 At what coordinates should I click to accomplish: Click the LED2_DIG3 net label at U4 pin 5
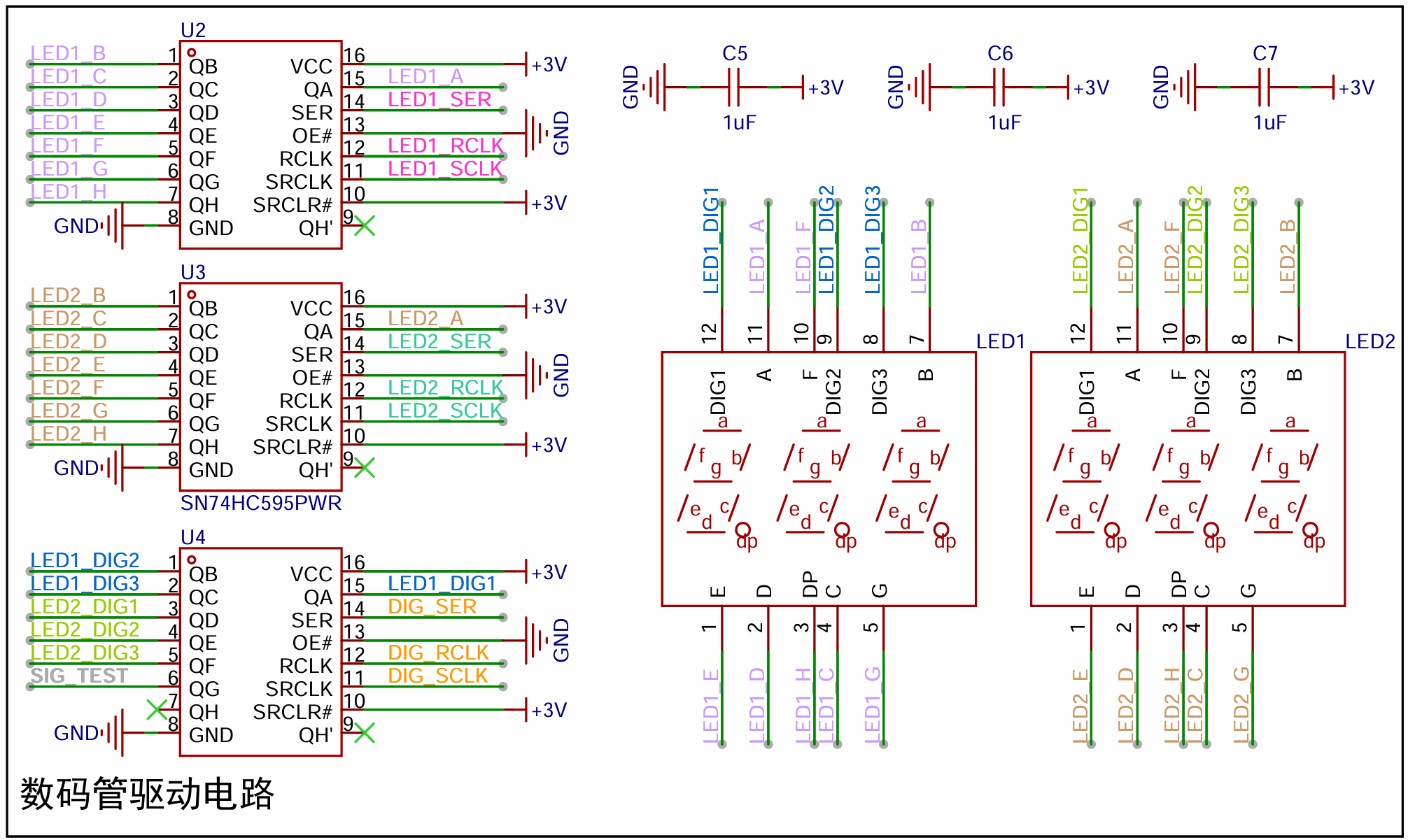(x=85, y=653)
